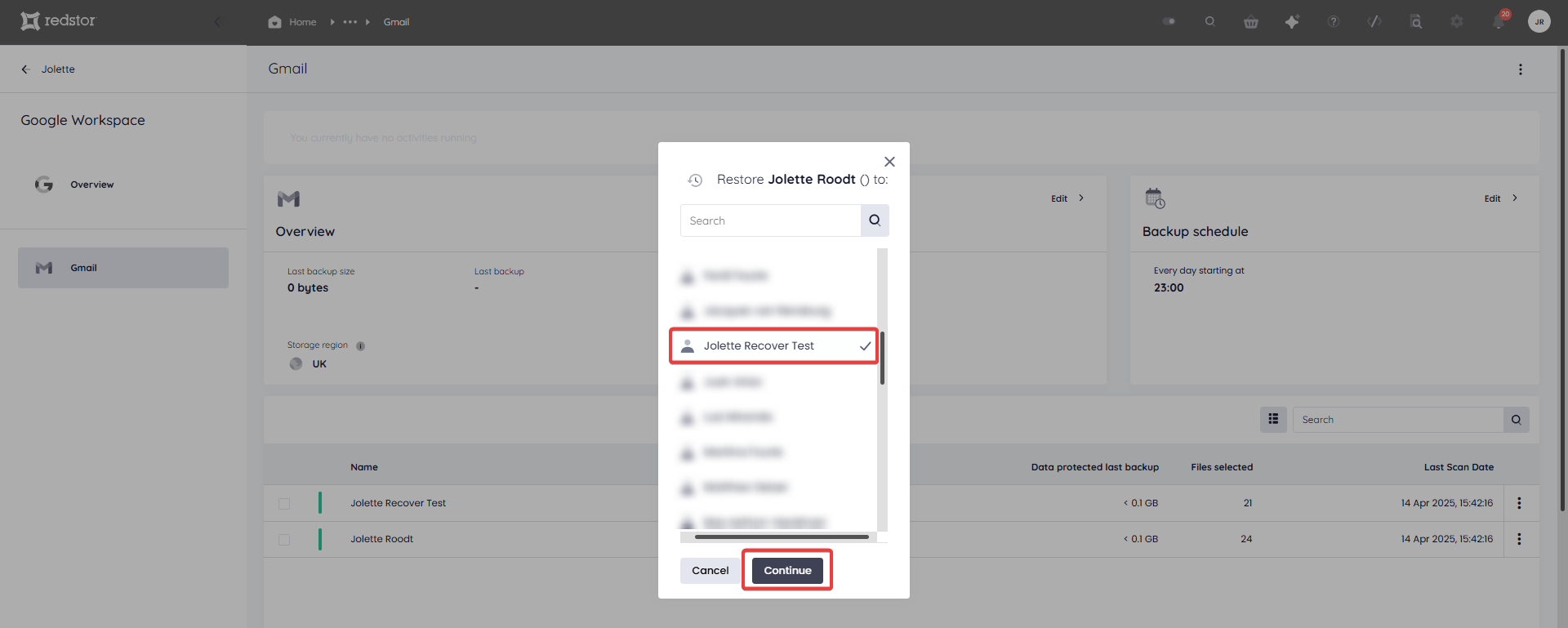Select the Gmail breadcrumb
The image size is (1568, 628).
[396, 22]
